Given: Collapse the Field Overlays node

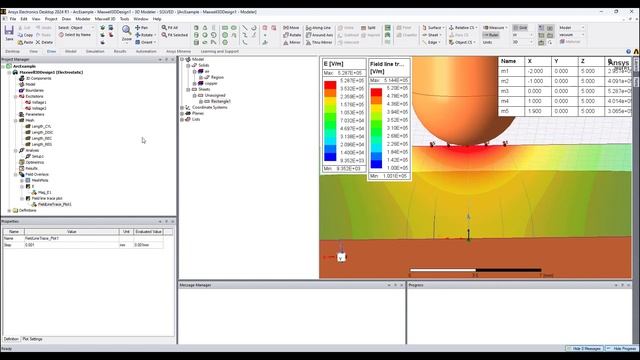Looking at the screenshot, I should tap(16, 174).
